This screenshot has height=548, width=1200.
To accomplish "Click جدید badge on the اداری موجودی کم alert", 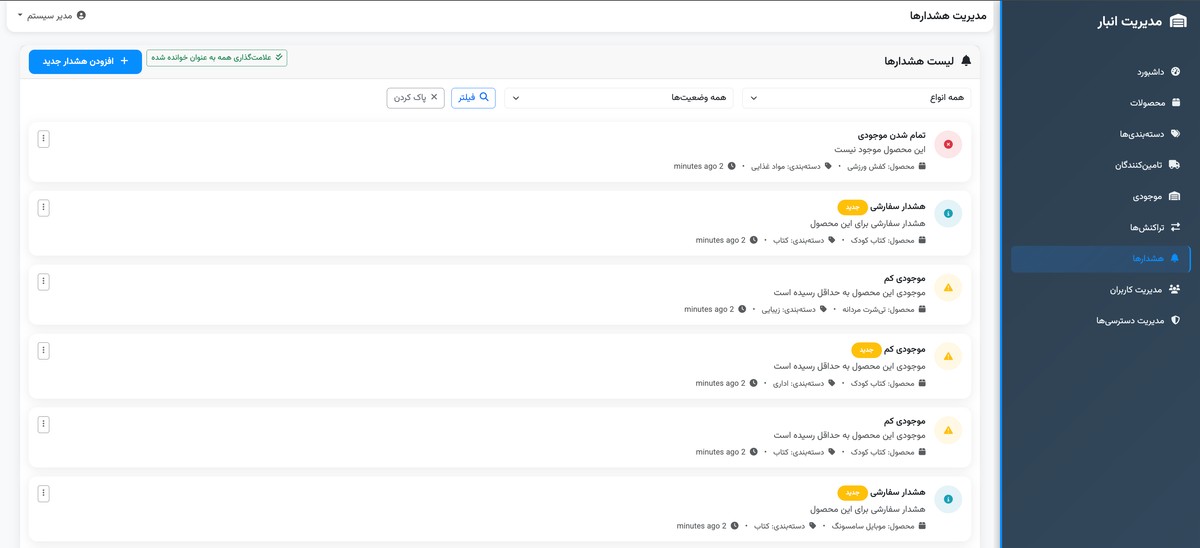I will (866, 350).
